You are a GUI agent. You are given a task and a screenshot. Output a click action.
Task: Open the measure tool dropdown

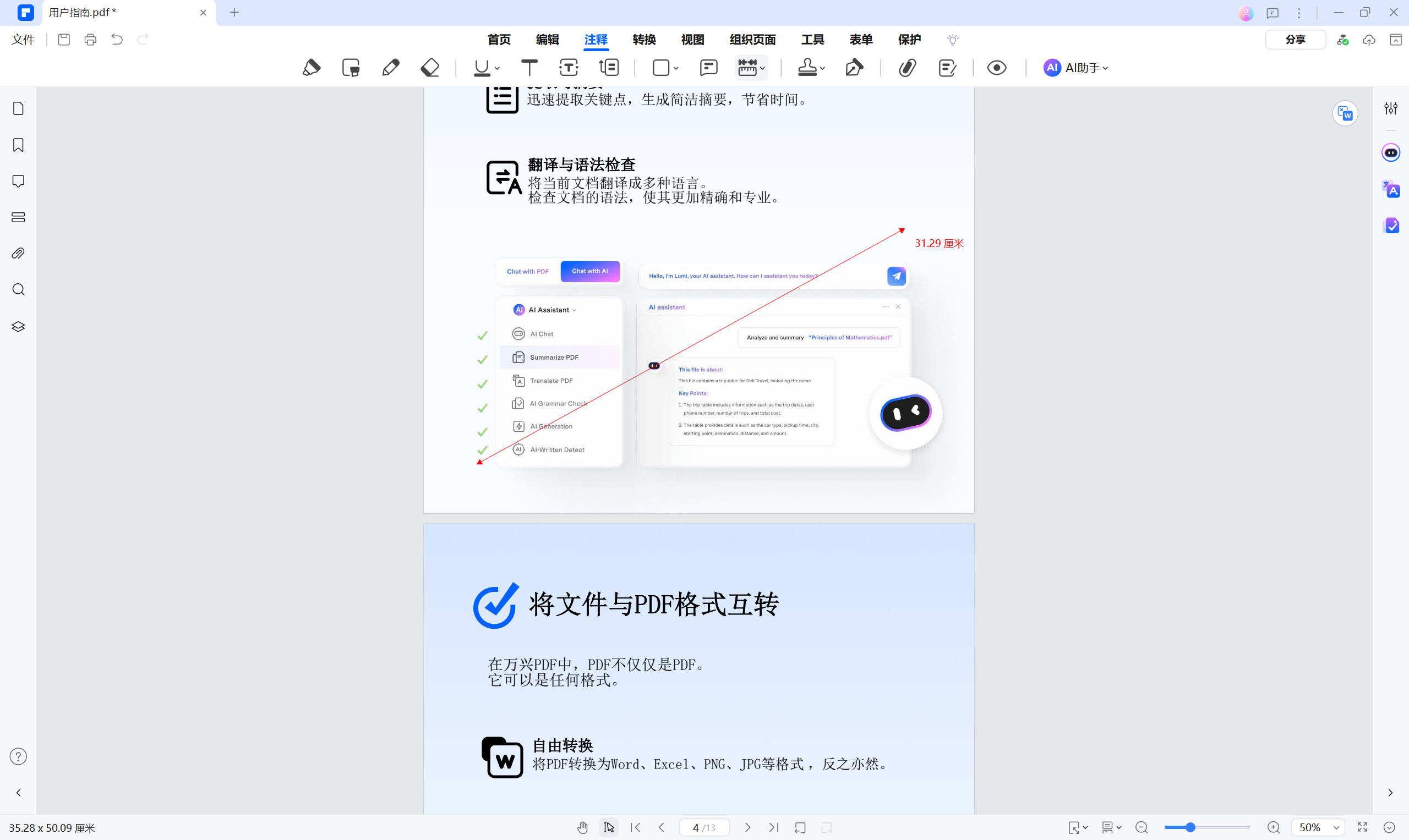point(762,67)
